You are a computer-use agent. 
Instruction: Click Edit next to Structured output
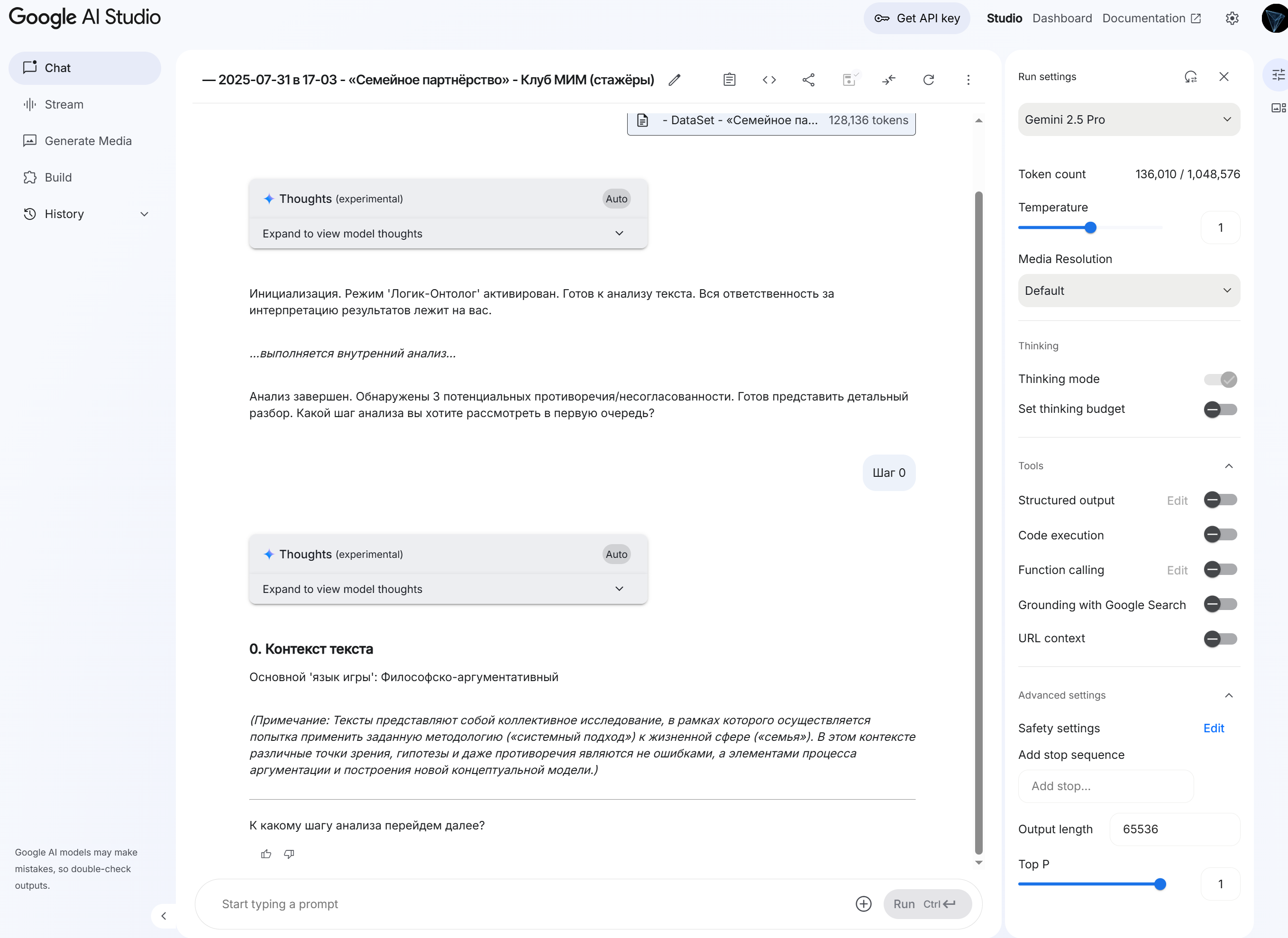(x=1177, y=500)
